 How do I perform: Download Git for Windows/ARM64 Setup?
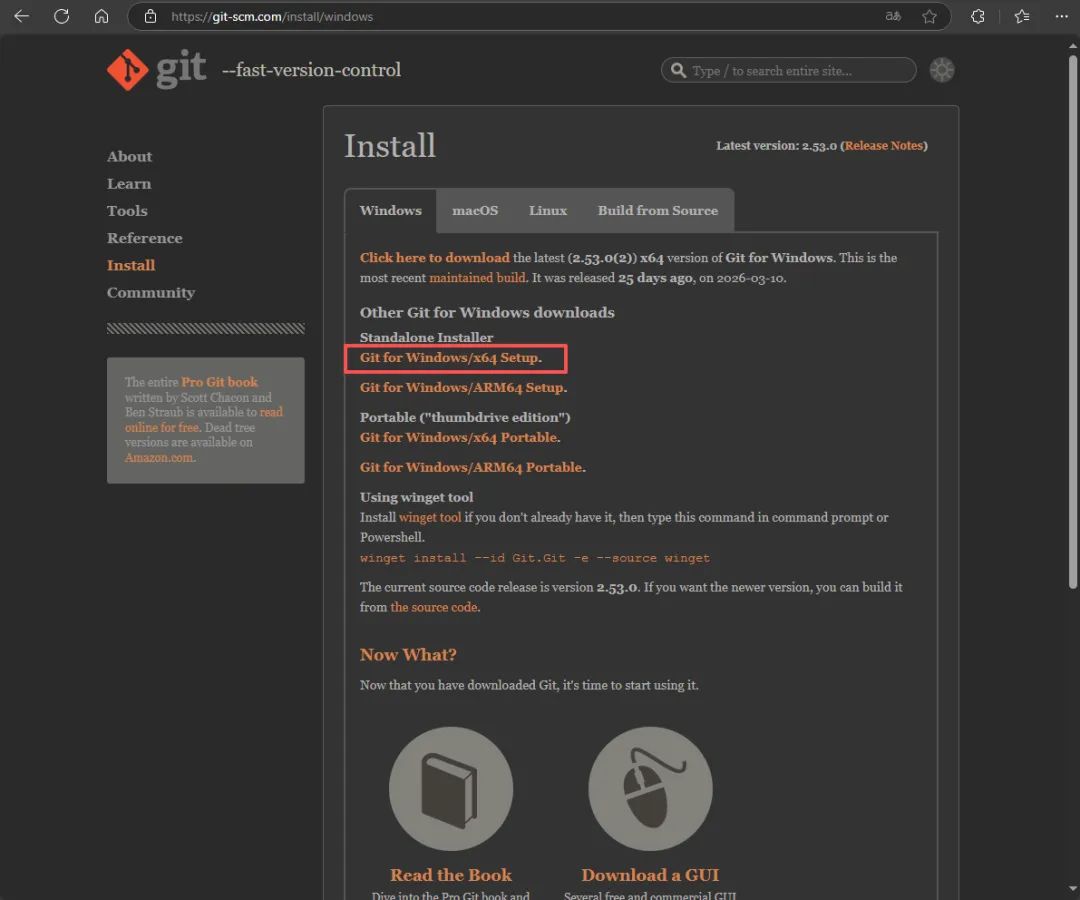[464, 388]
